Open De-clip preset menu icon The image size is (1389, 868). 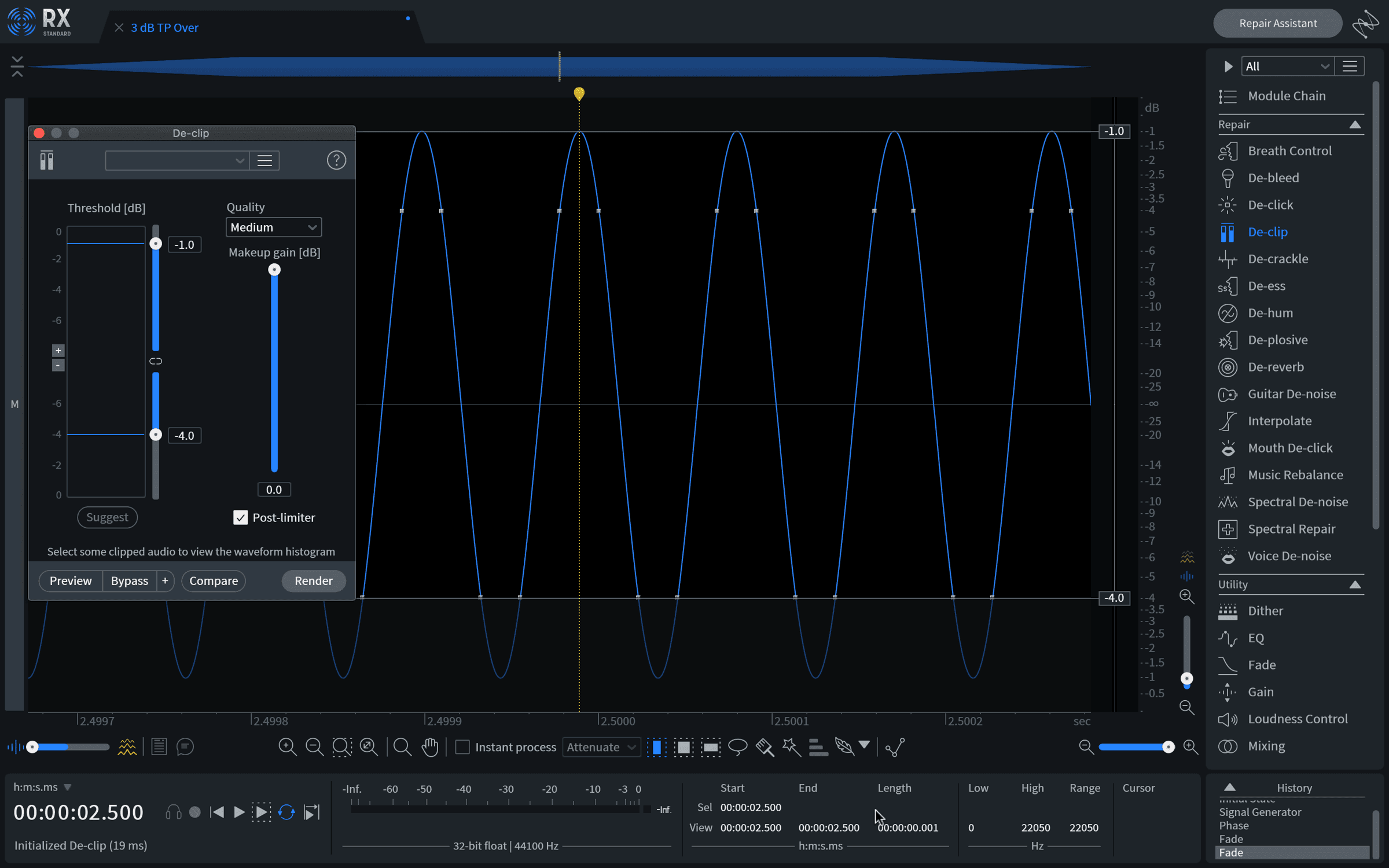coord(264,160)
